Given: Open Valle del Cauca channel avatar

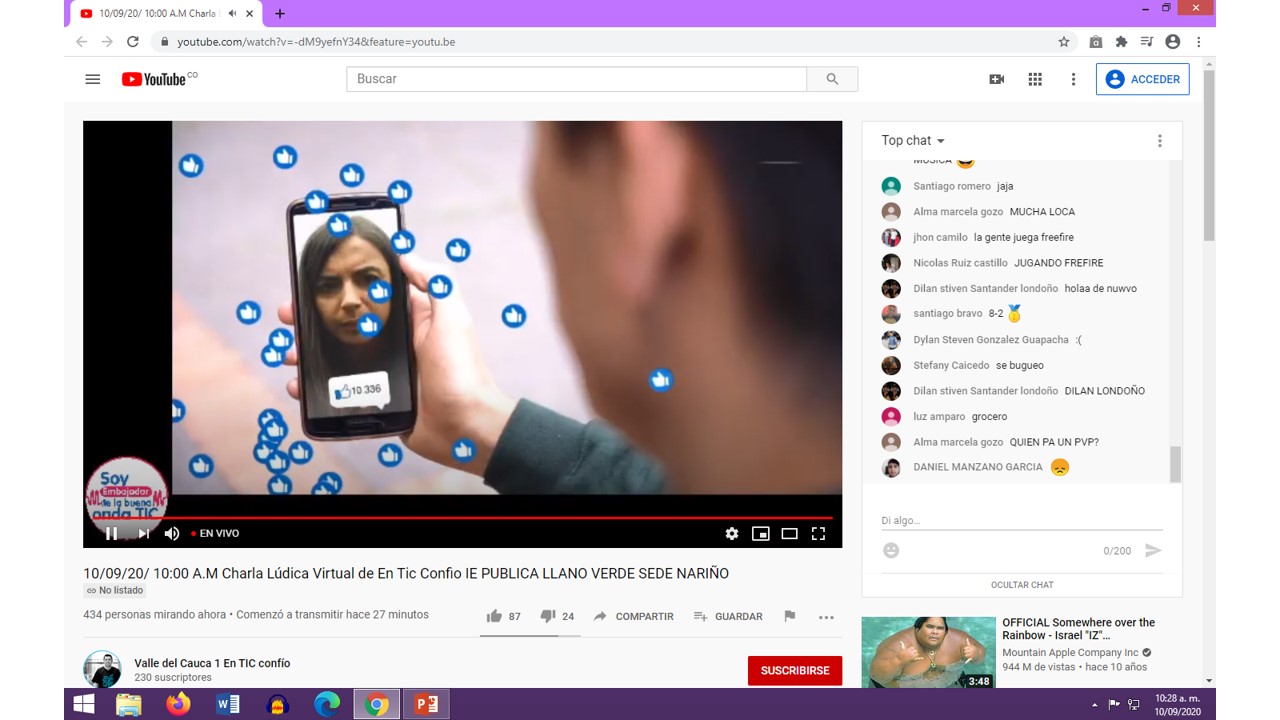Looking at the screenshot, I should (102, 670).
